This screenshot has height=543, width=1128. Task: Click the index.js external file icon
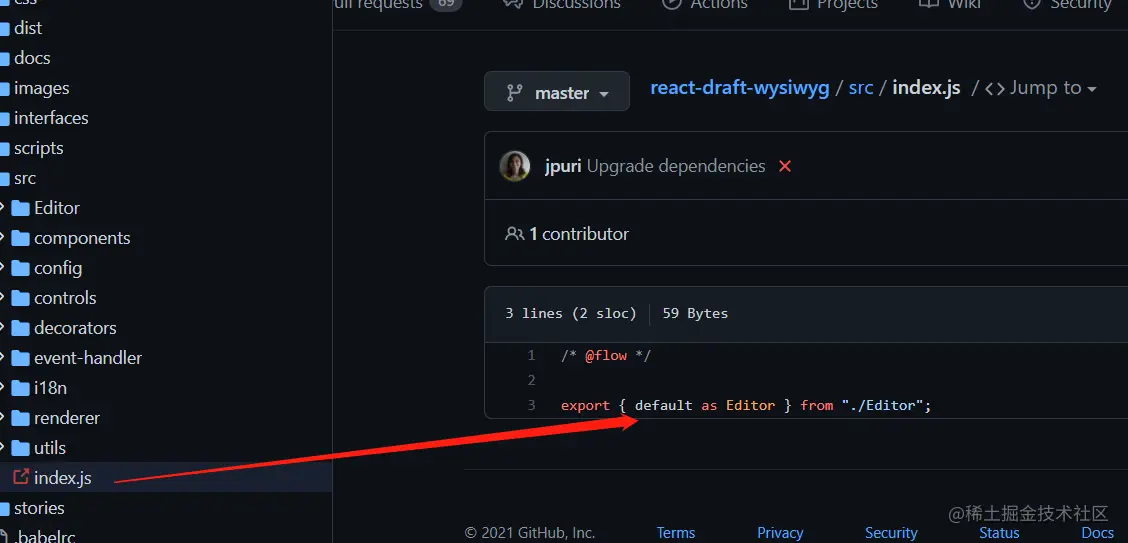(x=21, y=477)
